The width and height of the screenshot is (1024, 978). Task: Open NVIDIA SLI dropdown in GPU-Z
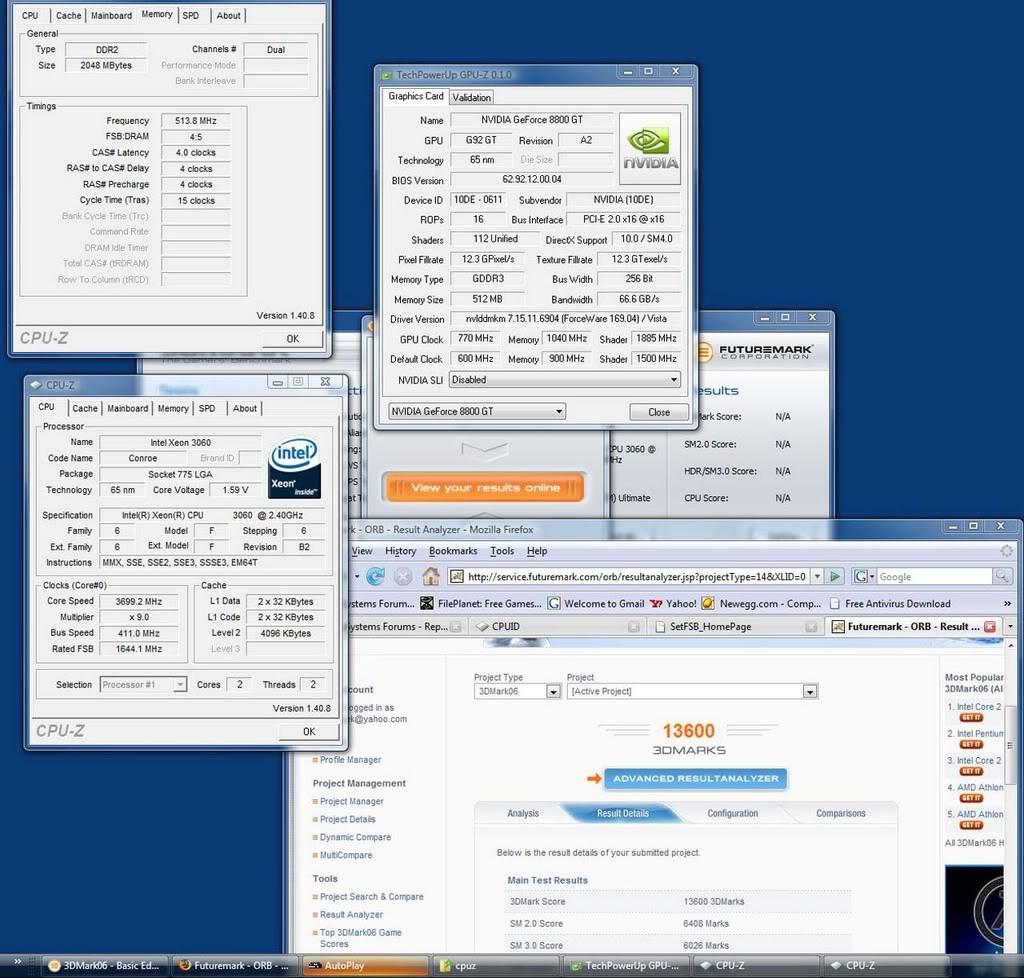pos(564,379)
